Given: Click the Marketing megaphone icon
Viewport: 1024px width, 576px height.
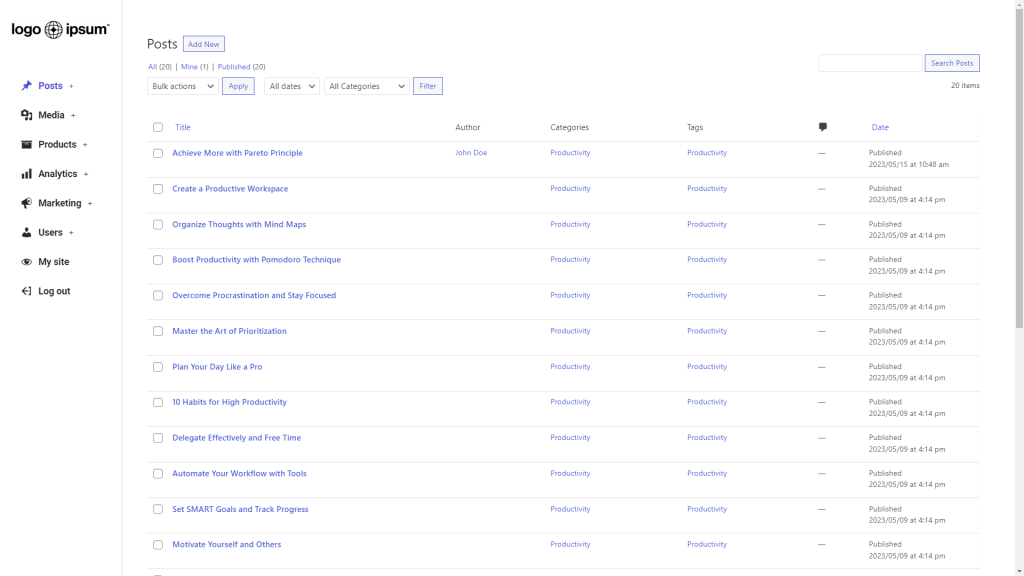Looking at the screenshot, I should tap(27, 203).
